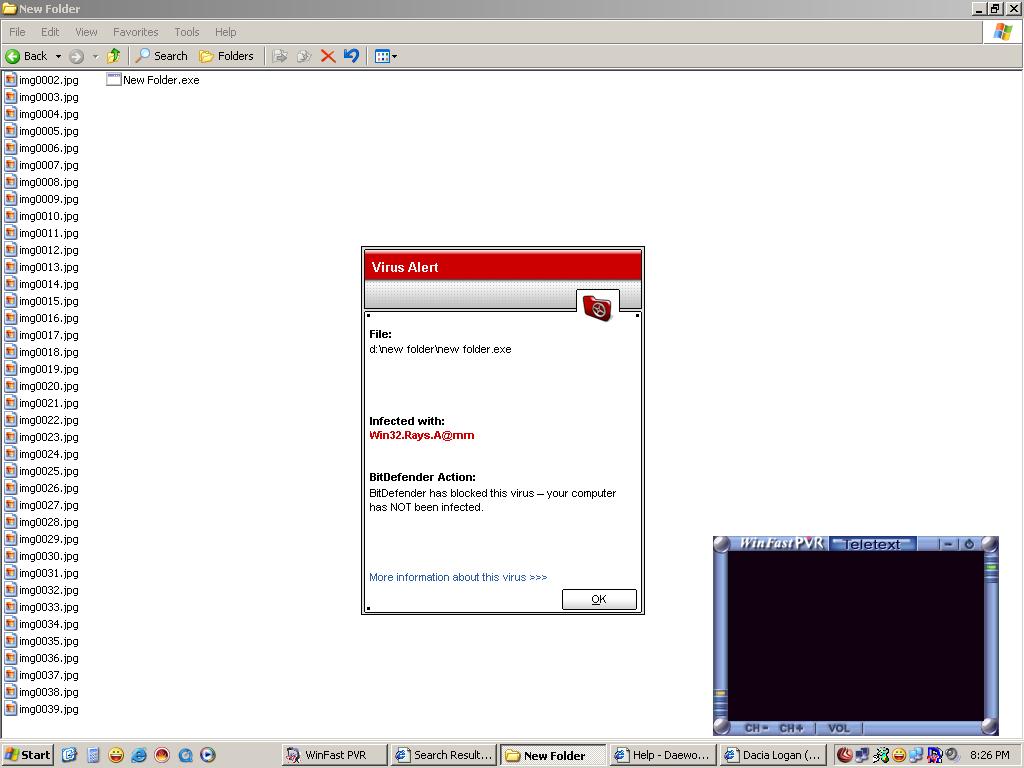Open the Favorites menu
Screen dimensions: 1024x768
[135, 32]
